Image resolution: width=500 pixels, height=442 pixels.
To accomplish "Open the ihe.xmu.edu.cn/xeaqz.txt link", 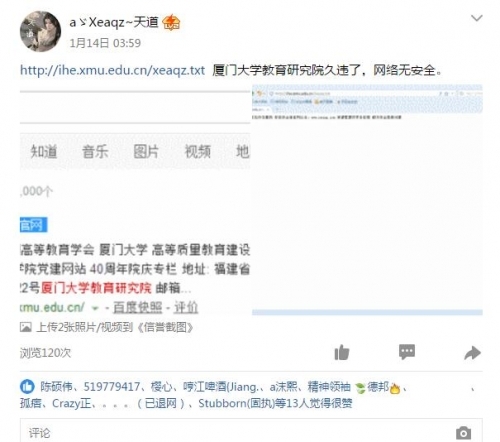I will (113, 70).
